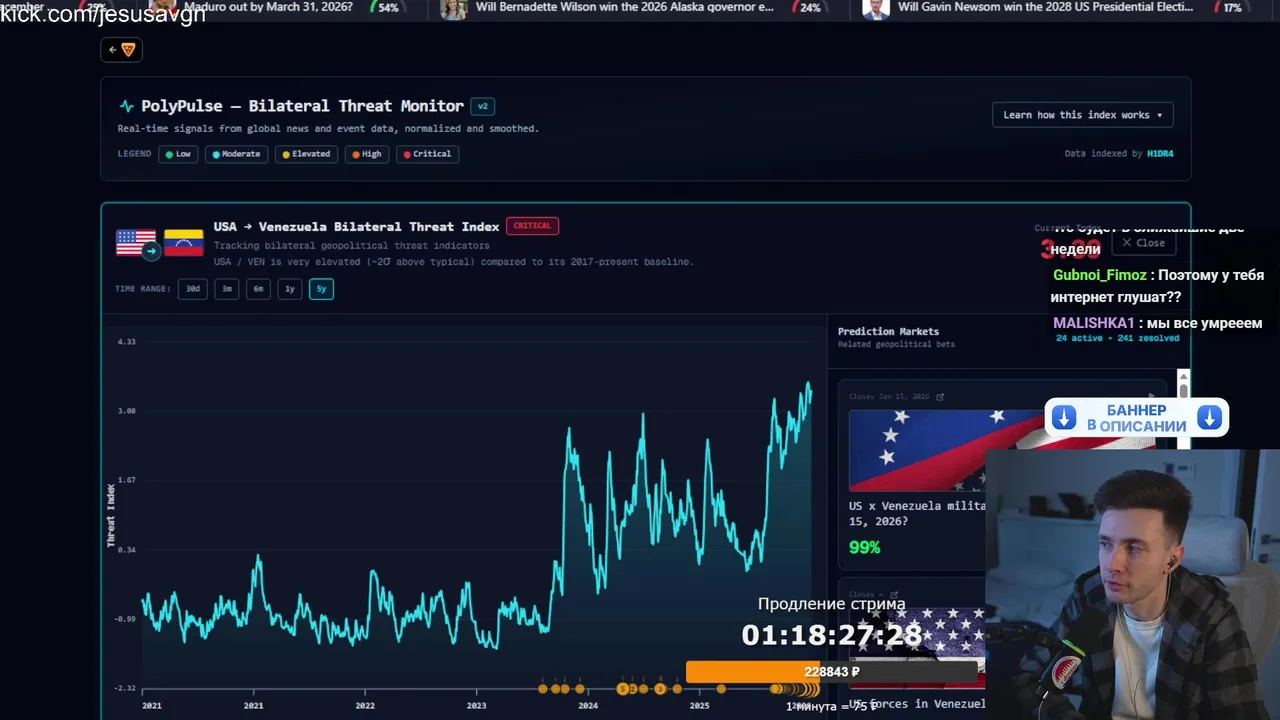This screenshot has width=1280, height=720.
Task: Click event marker numbered 5 on timeline
Action: click(622, 688)
